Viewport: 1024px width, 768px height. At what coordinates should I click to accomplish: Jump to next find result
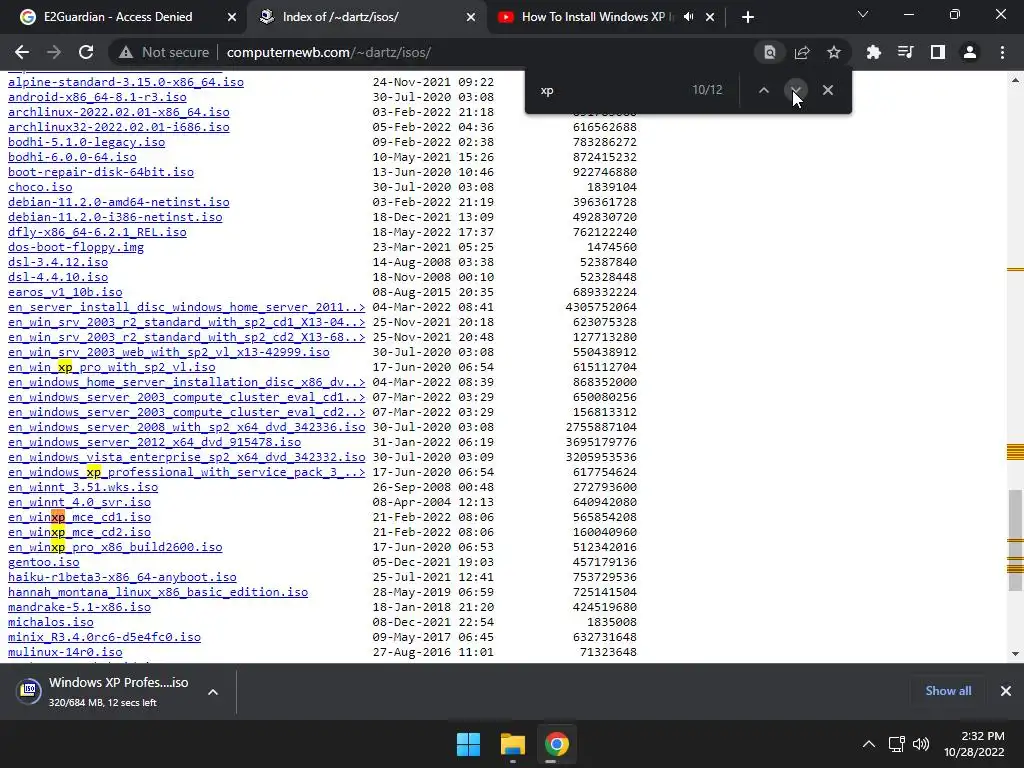coord(795,90)
